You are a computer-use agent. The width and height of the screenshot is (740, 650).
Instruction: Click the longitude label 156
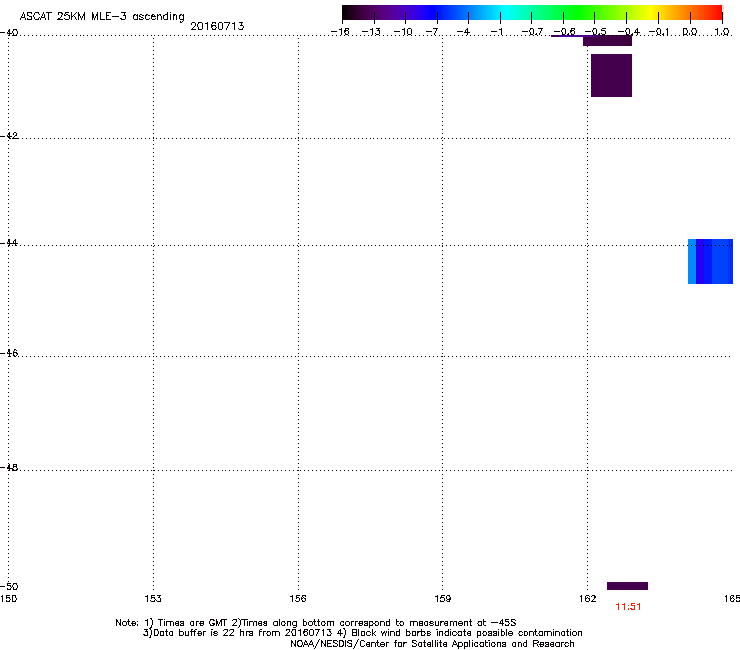[x=298, y=599]
